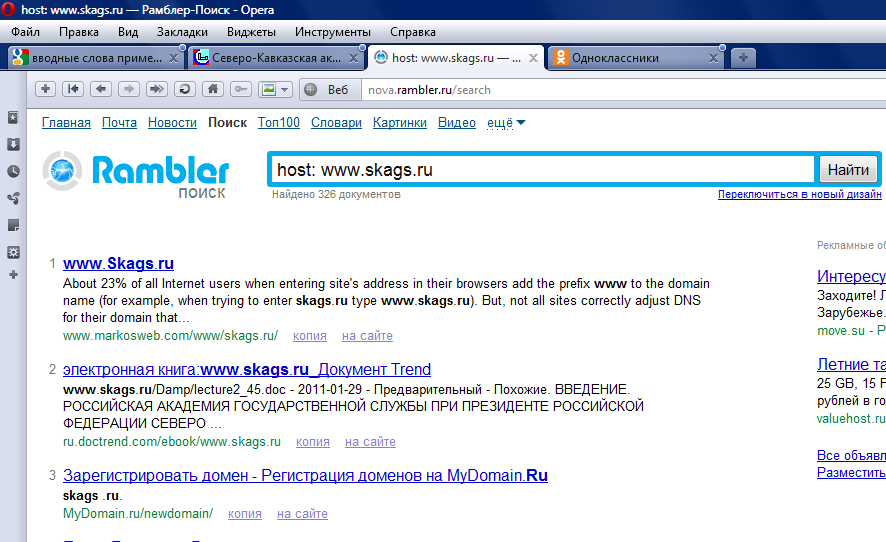
Task: Toggle the show images button
Action: (268, 89)
